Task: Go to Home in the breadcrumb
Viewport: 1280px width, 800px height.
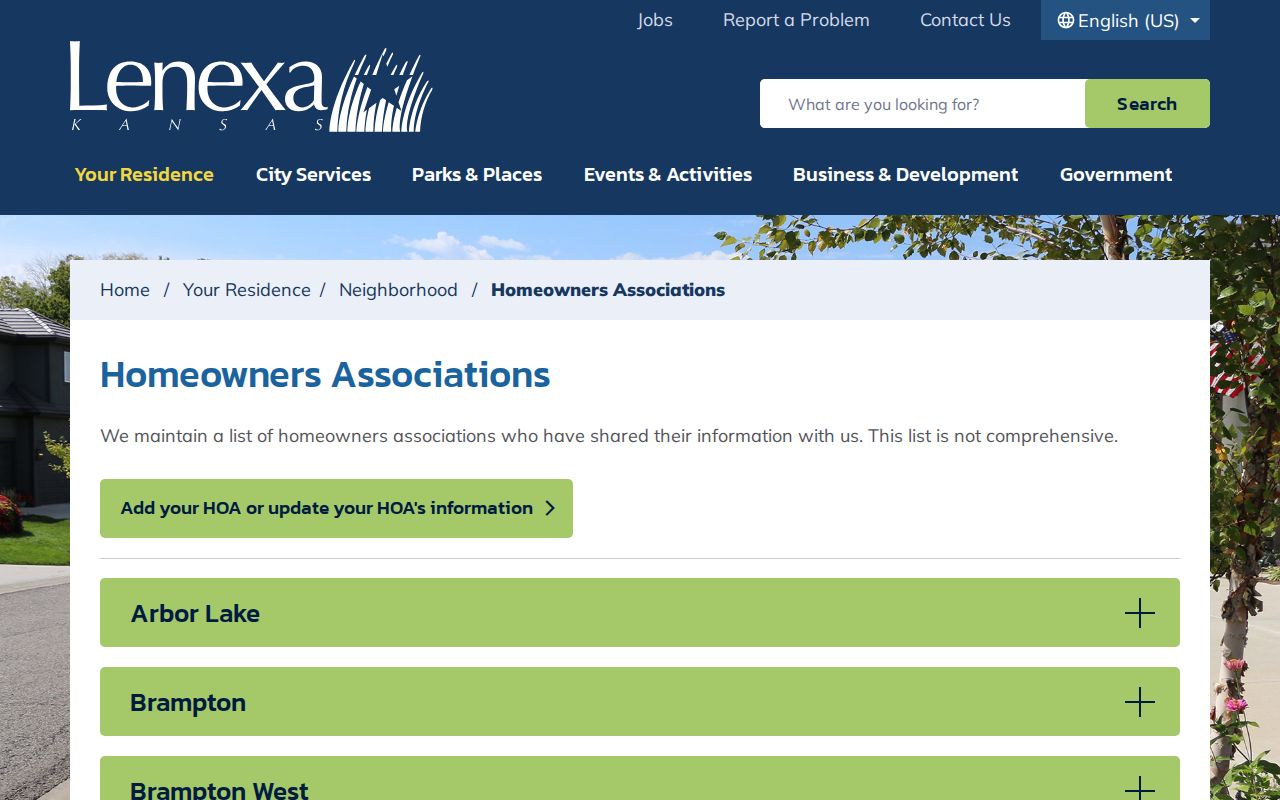Action: click(x=125, y=290)
